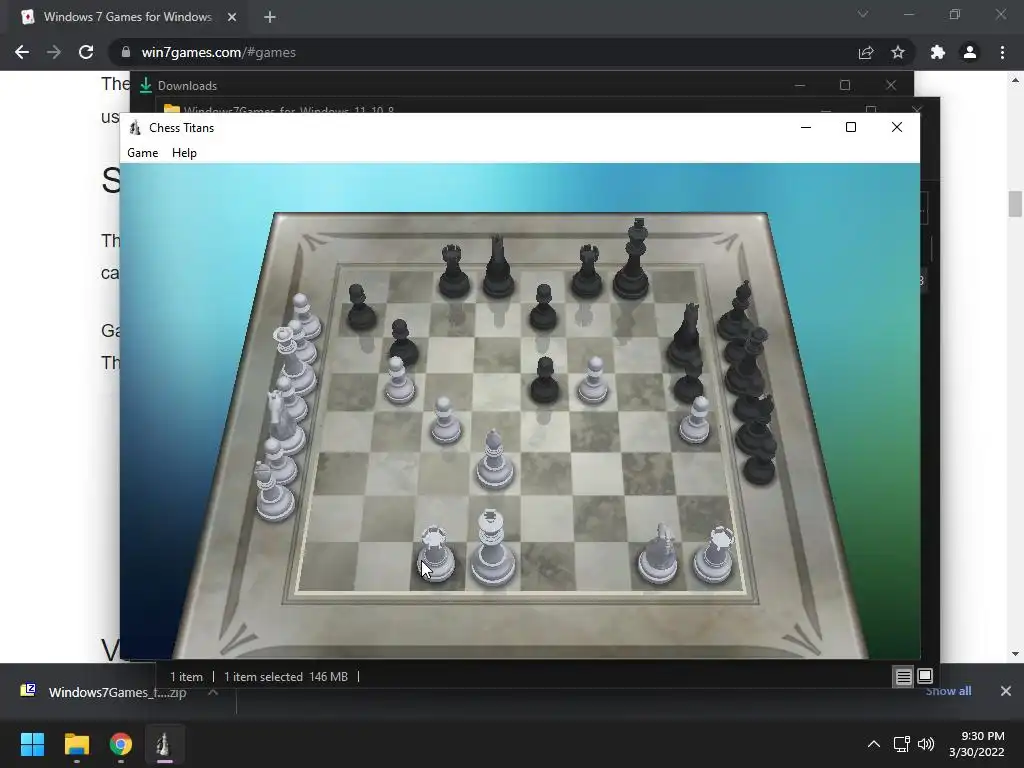Go forward in Chrome
The width and height of the screenshot is (1024, 768).
coord(54,52)
